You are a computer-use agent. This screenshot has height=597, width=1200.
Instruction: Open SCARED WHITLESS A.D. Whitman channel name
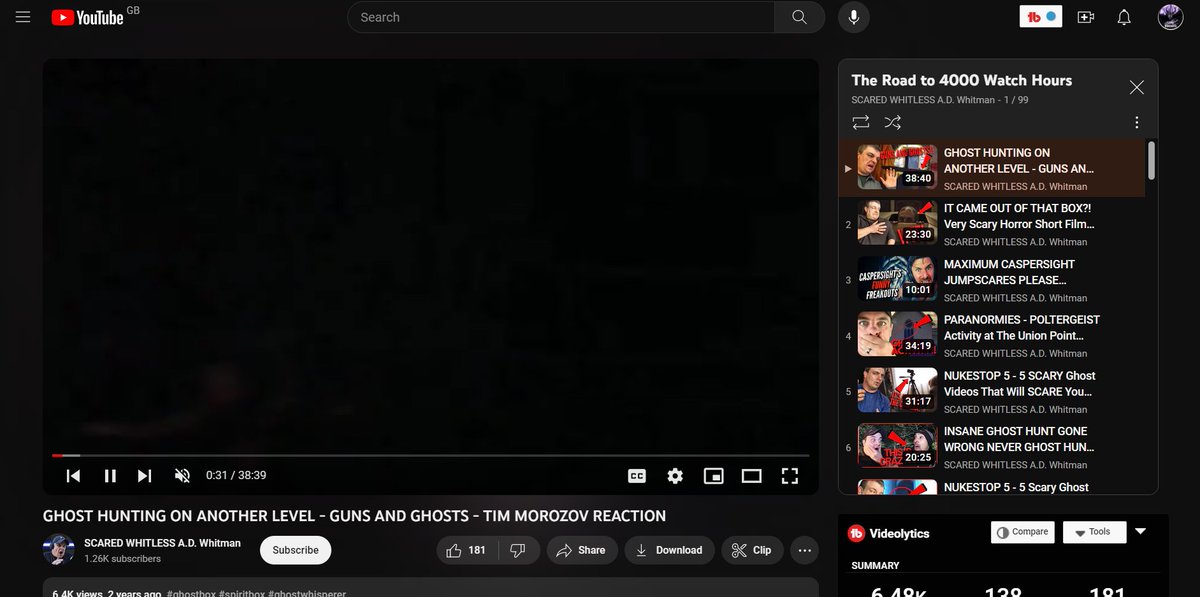pyautogui.click(x=162, y=543)
